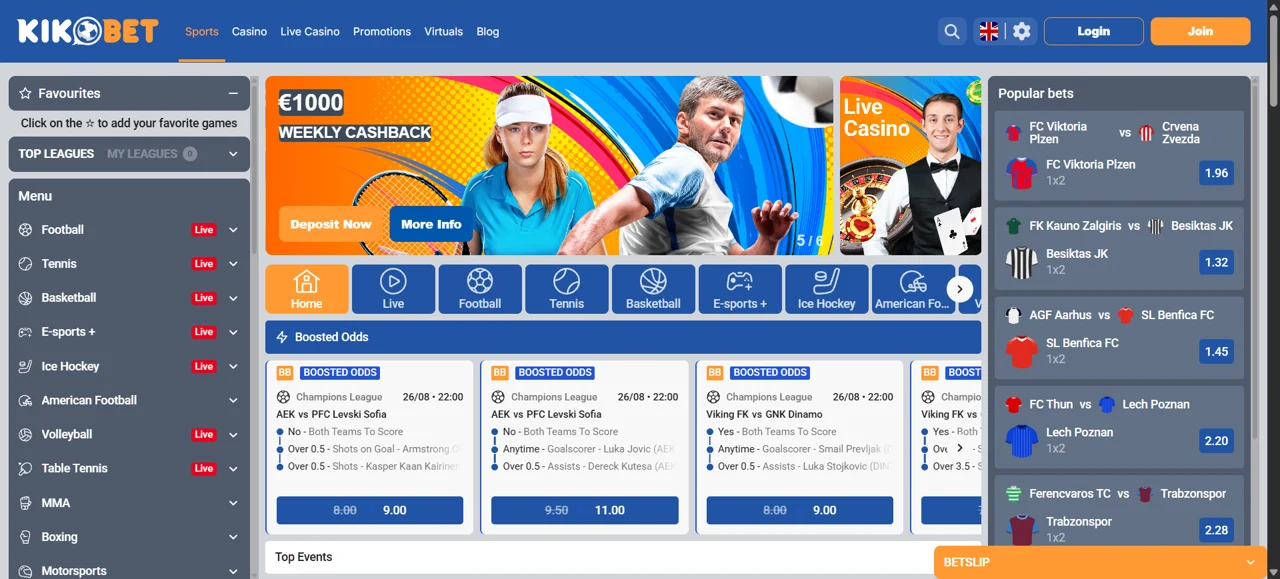Switch to Top Leagues tab
The width and height of the screenshot is (1280, 579).
(x=56, y=154)
